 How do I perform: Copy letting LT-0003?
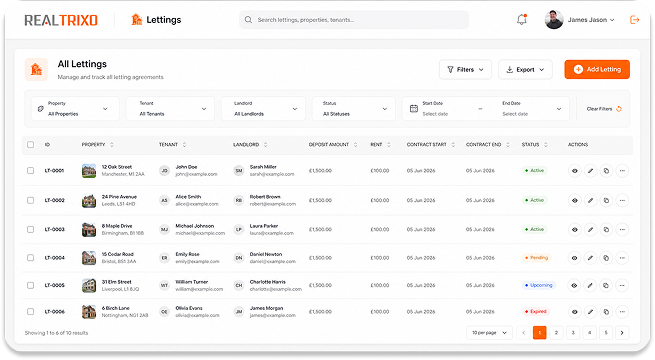606,229
